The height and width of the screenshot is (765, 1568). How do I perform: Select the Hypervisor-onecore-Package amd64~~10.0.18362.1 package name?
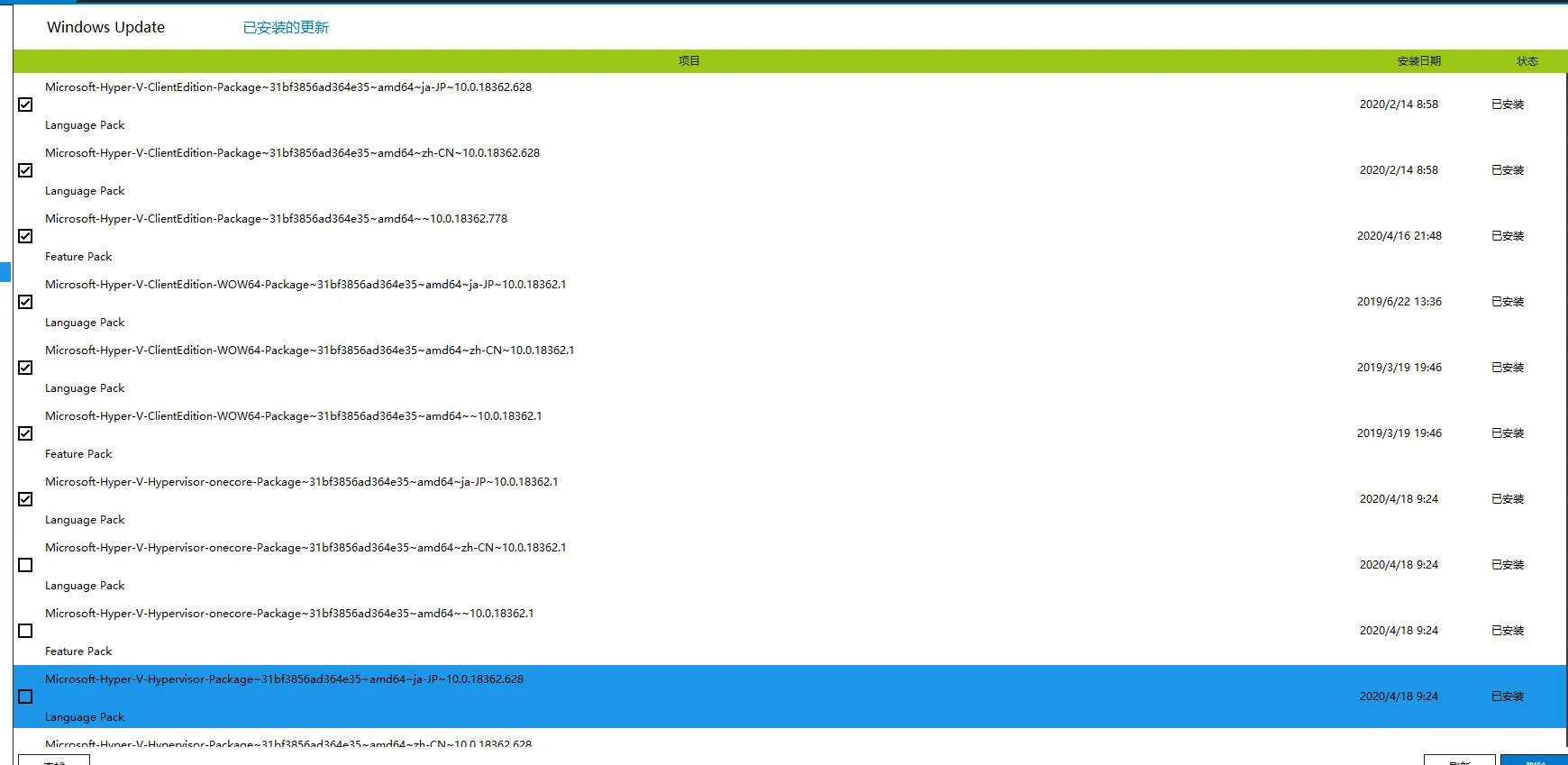pyautogui.click(x=290, y=614)
